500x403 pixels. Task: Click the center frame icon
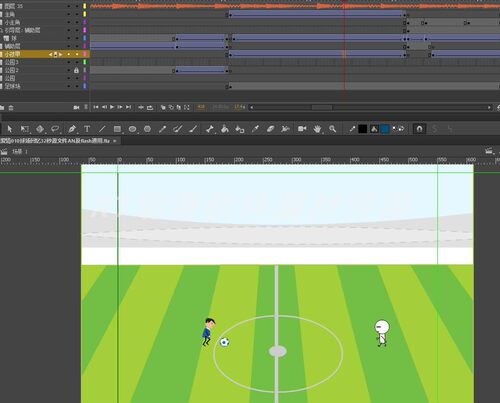tap(141, 107)
